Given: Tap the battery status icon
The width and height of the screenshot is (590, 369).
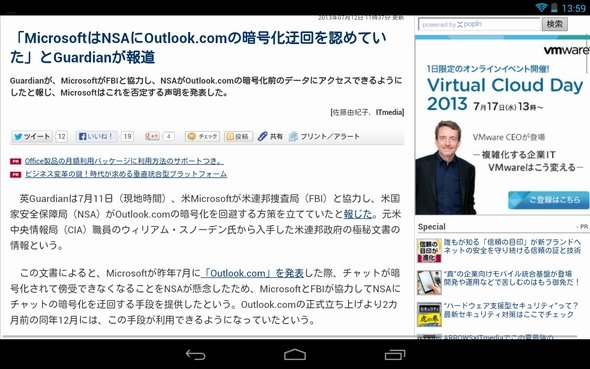Looking at the screenshot, I should 554,8.
